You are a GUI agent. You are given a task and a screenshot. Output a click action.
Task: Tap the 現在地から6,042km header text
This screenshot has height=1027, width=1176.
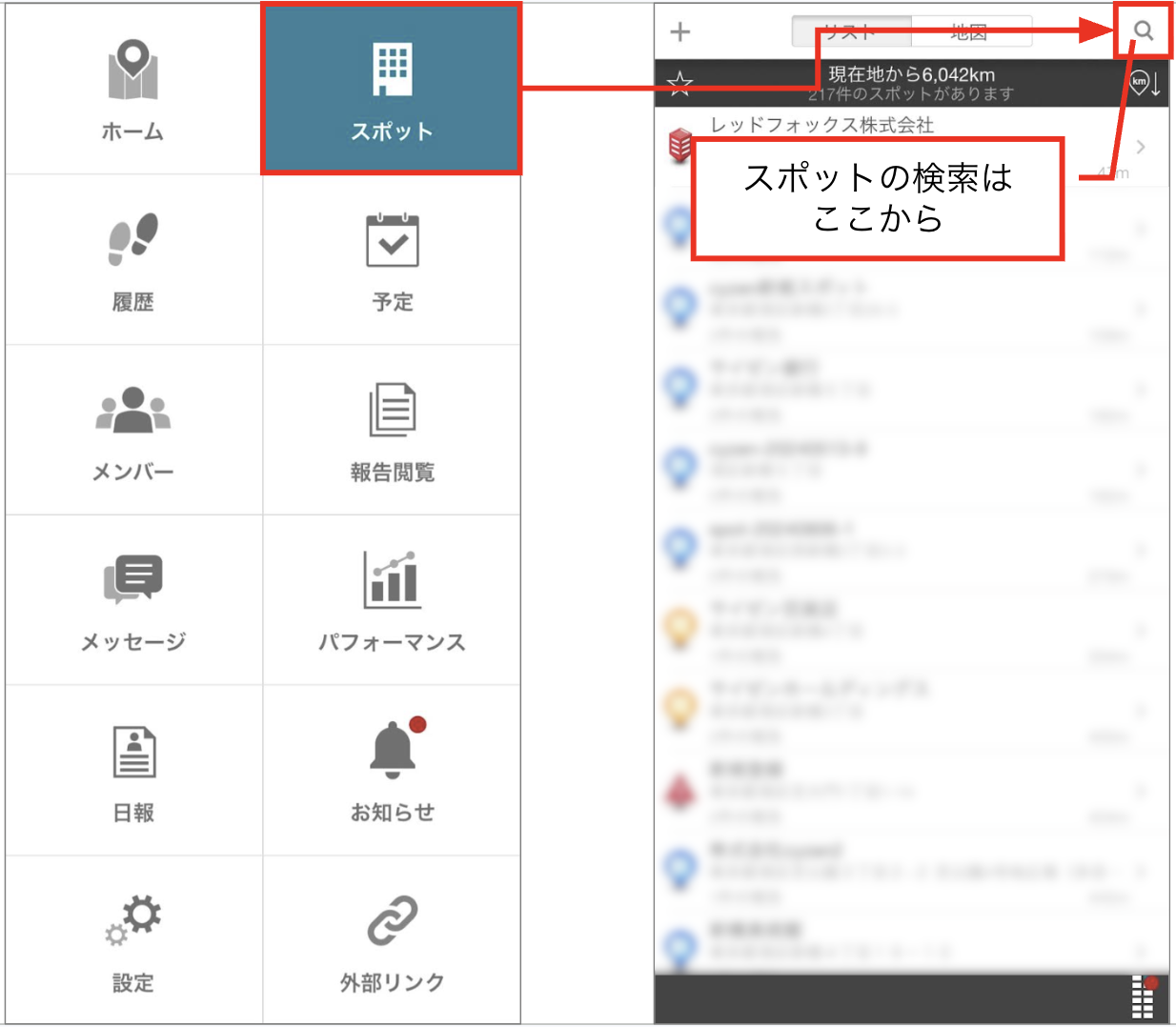coord(911,73)
